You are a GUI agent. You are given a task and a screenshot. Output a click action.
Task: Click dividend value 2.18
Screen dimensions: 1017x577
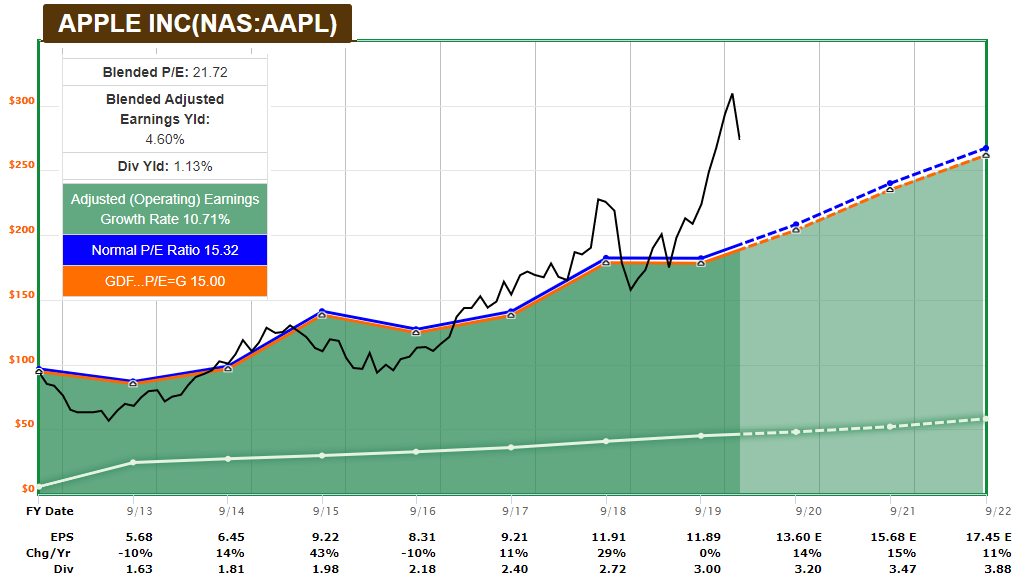click(x=423, y=569)
